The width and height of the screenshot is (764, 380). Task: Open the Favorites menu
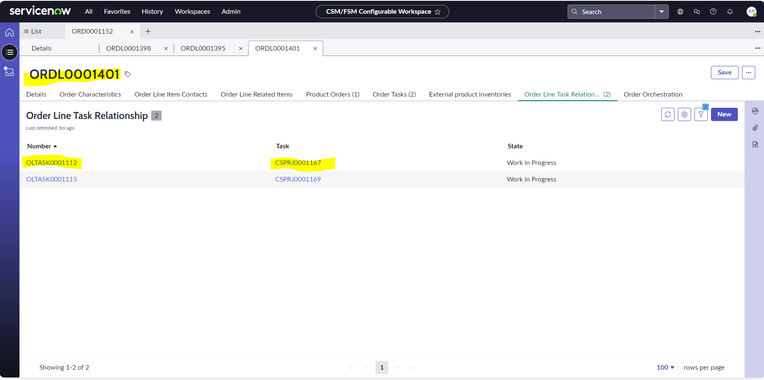tap(117, 12)
